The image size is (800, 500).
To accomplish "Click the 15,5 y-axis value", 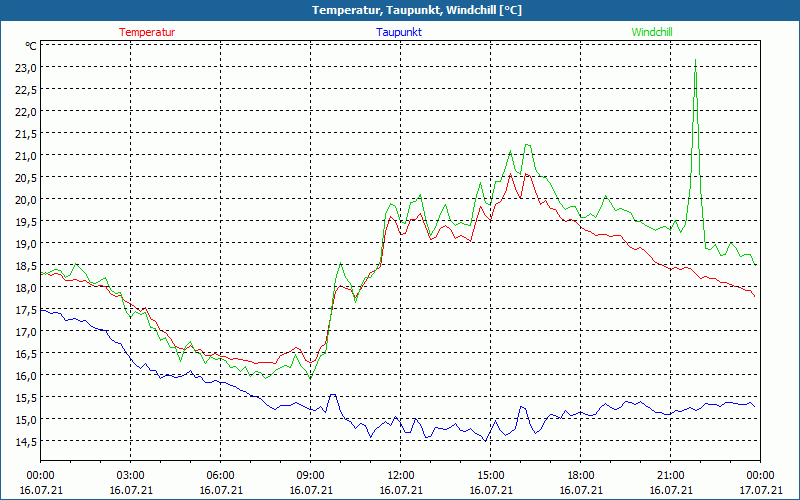I will [26, 397].
